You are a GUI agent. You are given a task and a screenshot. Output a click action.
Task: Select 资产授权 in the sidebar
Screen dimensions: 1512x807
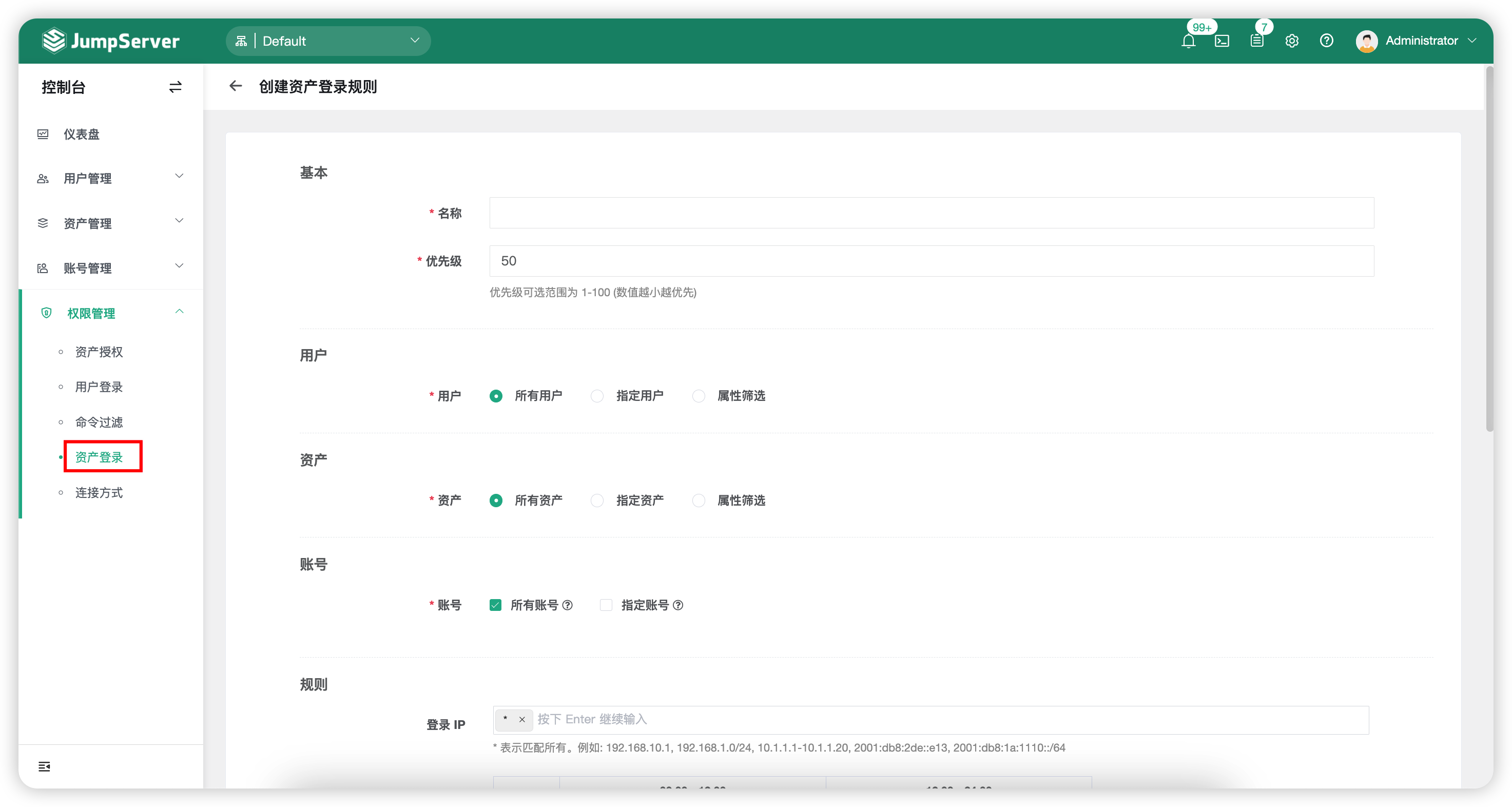click(98, 352)
